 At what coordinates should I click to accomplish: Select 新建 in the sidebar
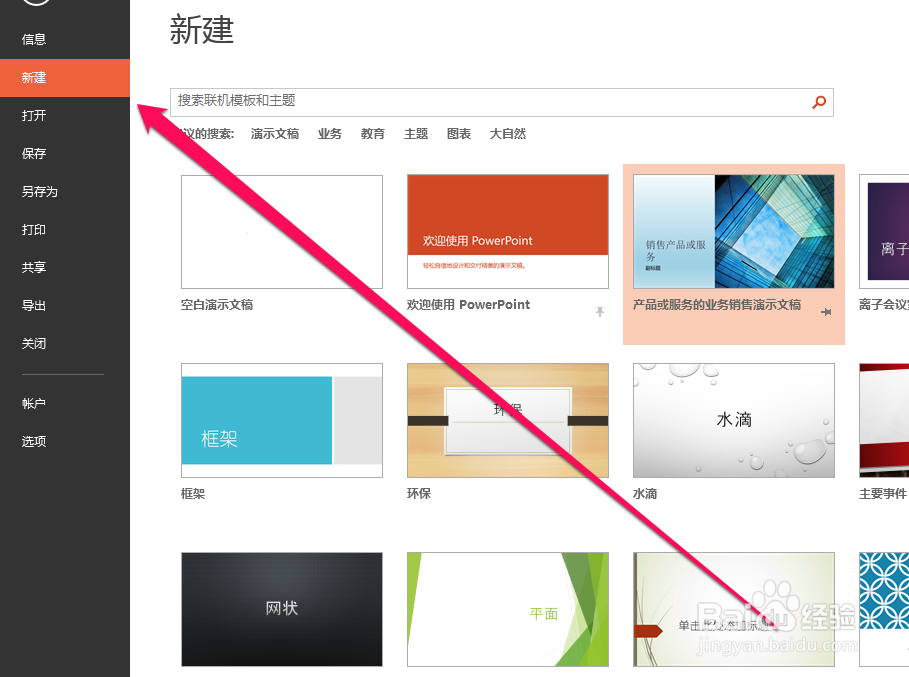click(65, 78)
